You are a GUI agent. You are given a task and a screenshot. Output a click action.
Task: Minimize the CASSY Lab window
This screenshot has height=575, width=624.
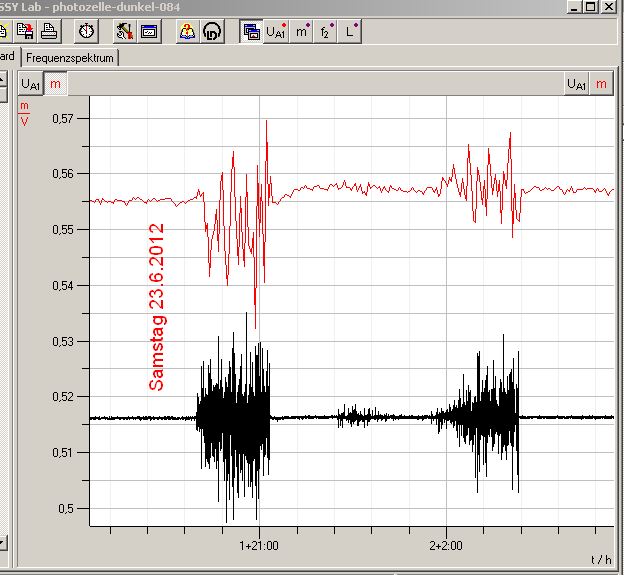(x=574, y=7)
